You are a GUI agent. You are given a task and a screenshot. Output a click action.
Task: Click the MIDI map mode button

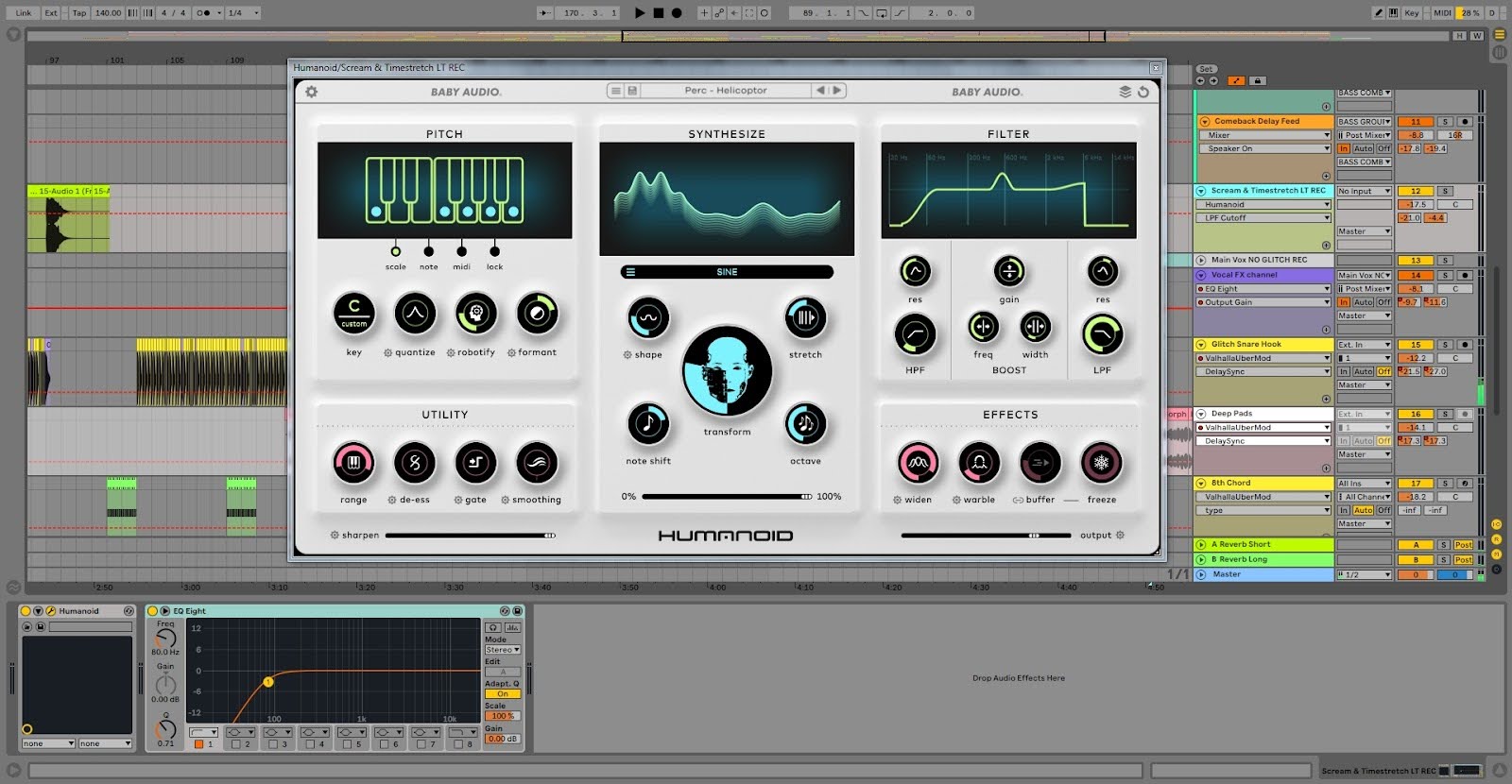click(x=1442, y=13)
